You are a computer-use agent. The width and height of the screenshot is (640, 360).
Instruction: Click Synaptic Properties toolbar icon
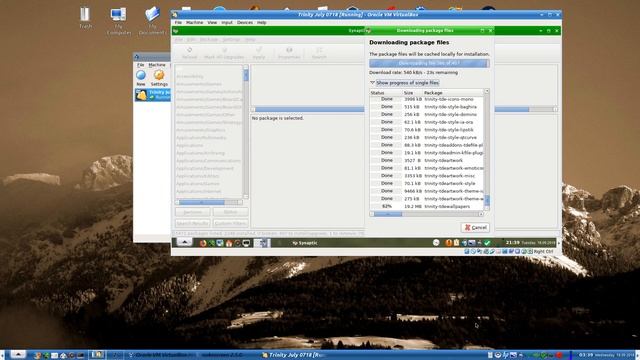pos(289,53)
